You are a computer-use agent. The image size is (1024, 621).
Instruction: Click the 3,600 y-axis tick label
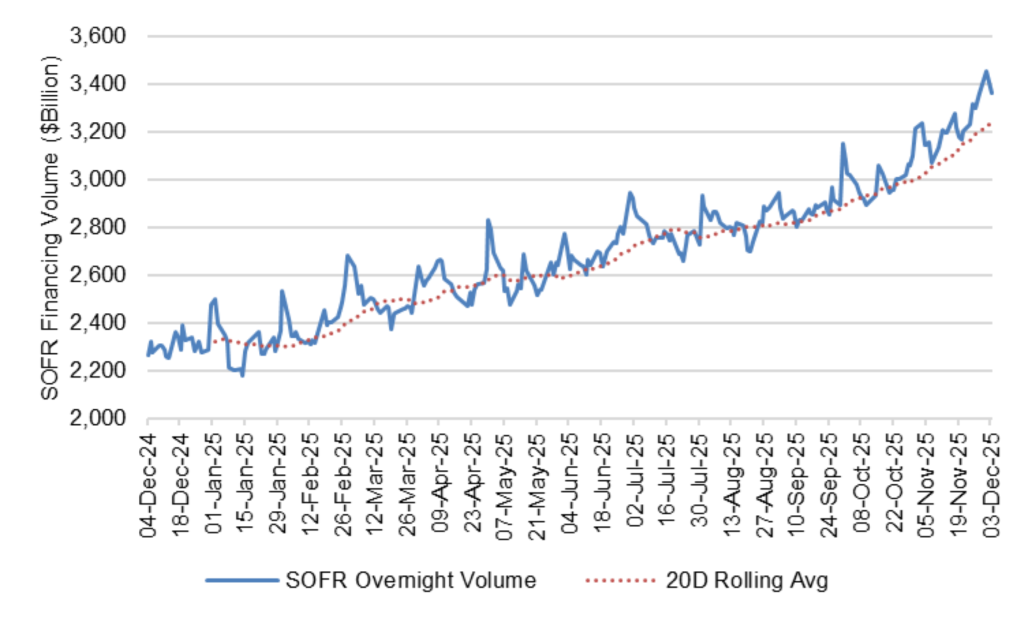coord(97,37)
